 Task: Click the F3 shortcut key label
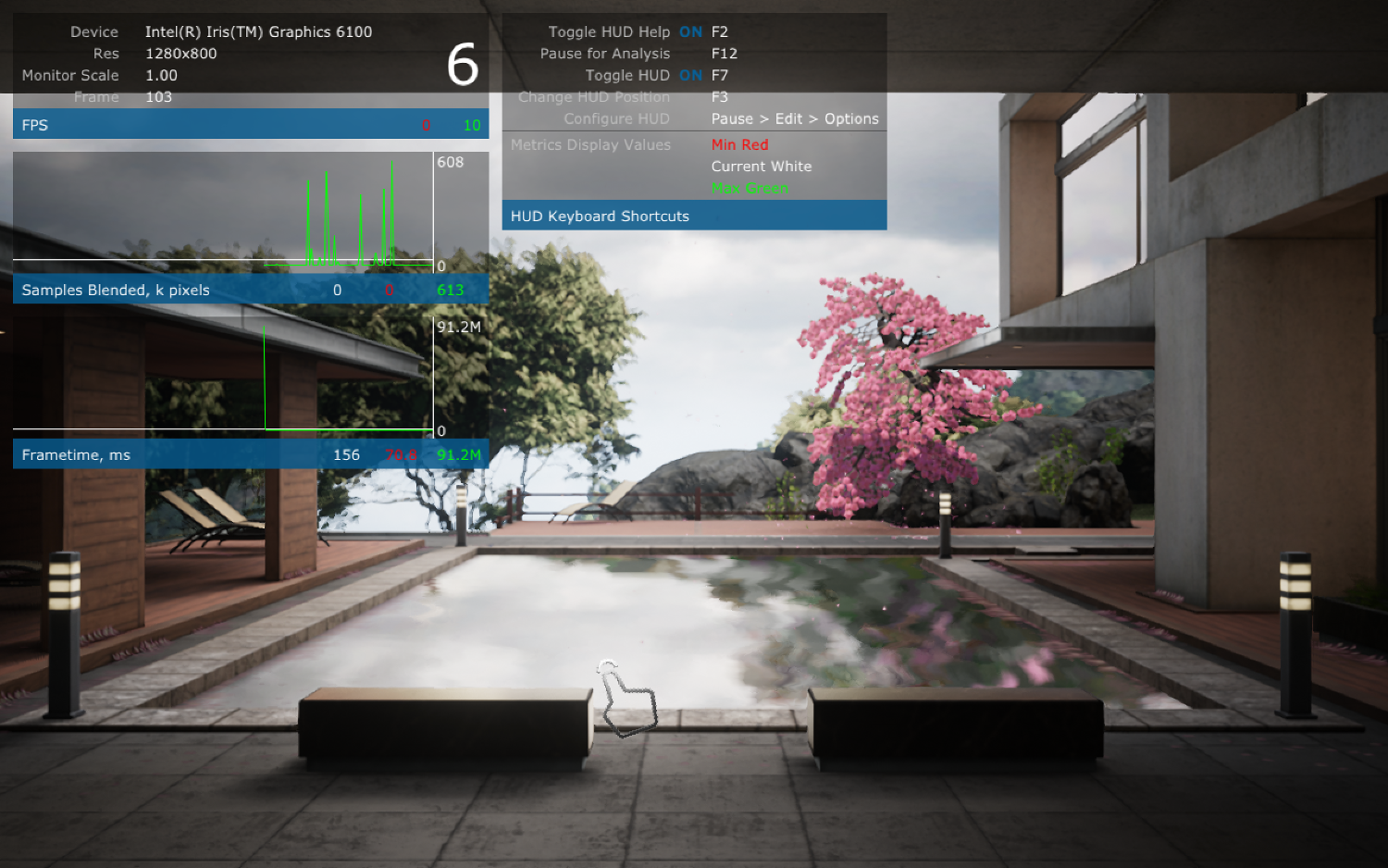tap(720, 97)
